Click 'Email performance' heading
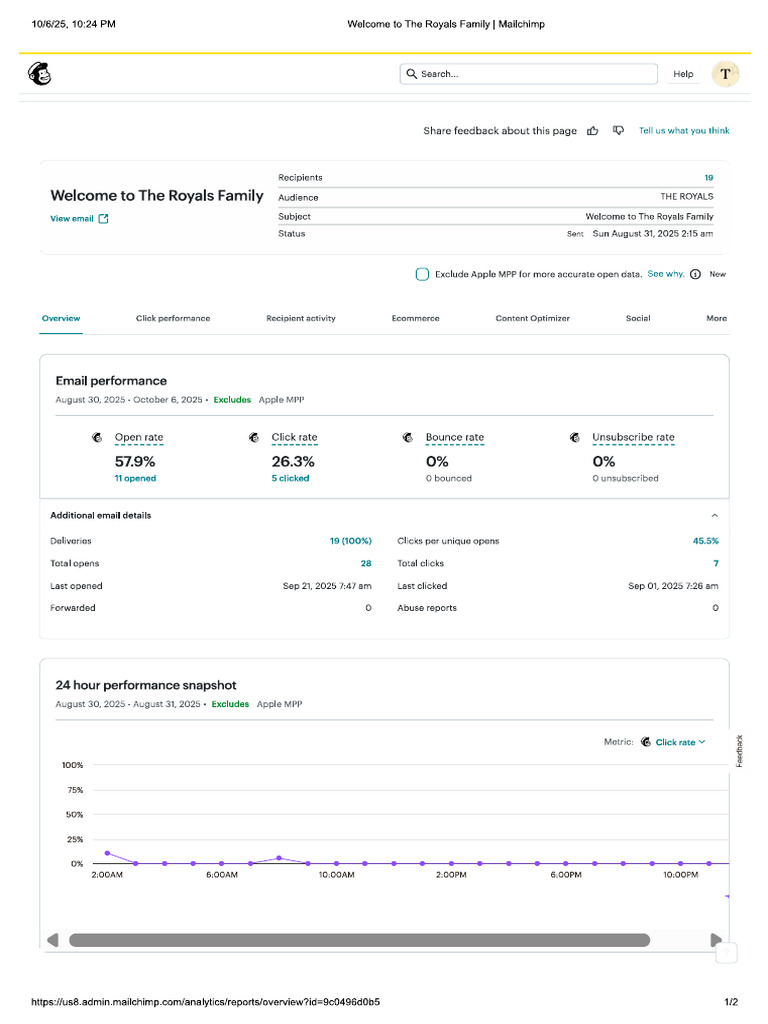The width and height of the screenshot is (768, 1024). pyautogui.click(x=111, y=381)
